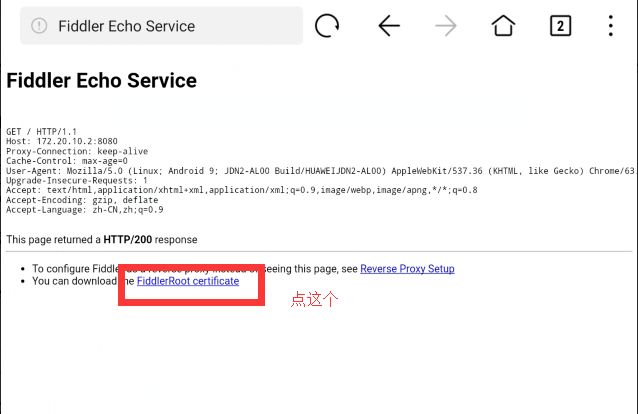Click the GET / HTTP/1.1 request line

(x=41, y=131)
